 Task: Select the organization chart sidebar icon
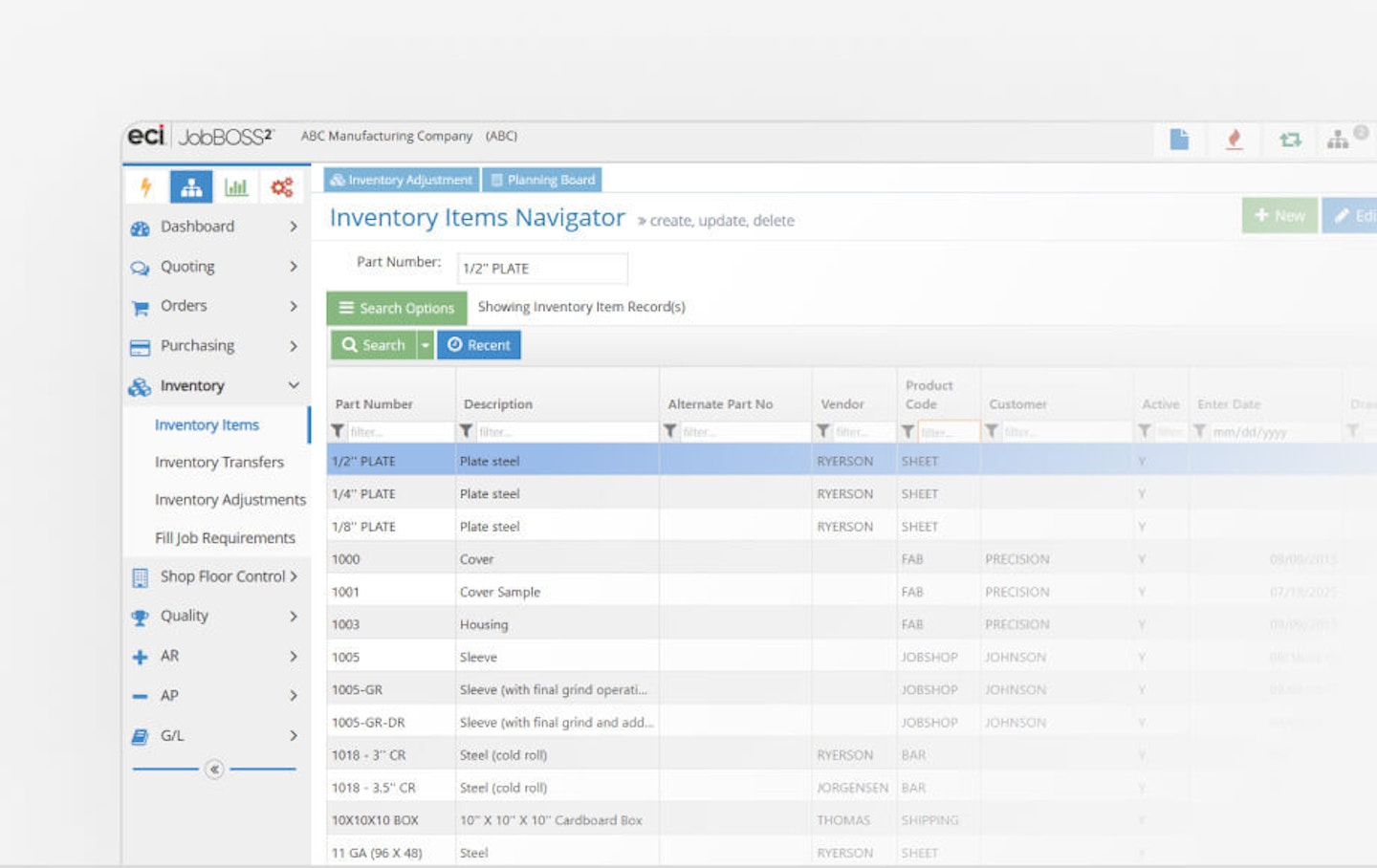(191, 187)
